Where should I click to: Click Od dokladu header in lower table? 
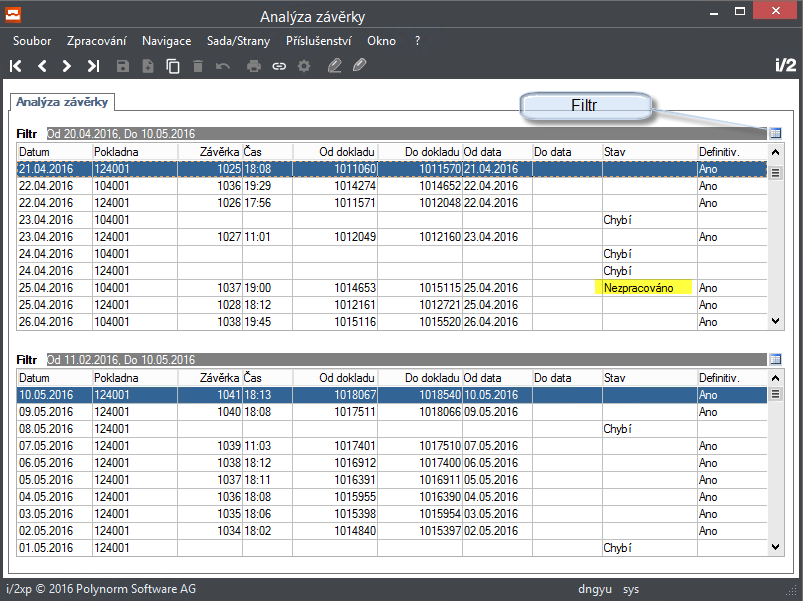[x=335, y=378]
